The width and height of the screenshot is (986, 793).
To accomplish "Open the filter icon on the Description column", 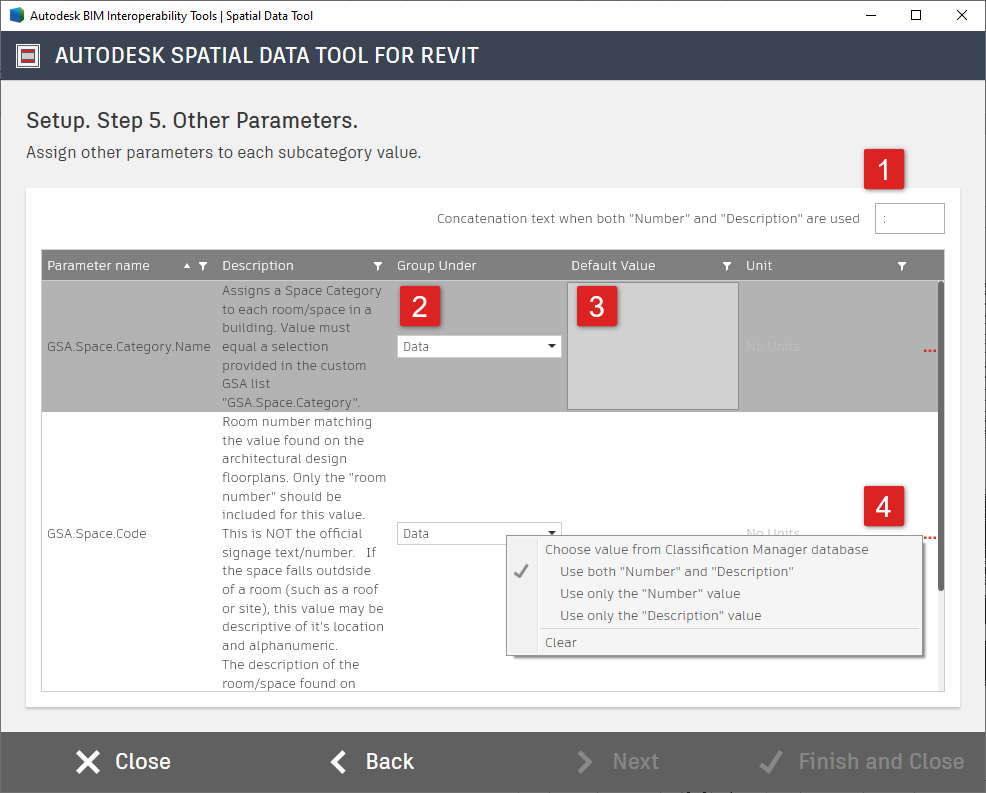I will 378,265.
